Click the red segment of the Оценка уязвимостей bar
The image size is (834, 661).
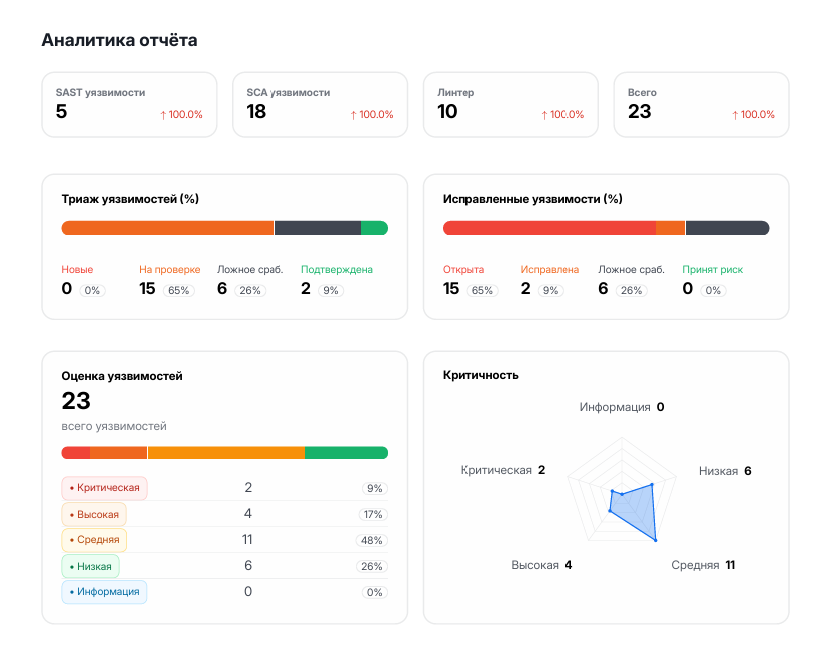click(x=76, y=453)
